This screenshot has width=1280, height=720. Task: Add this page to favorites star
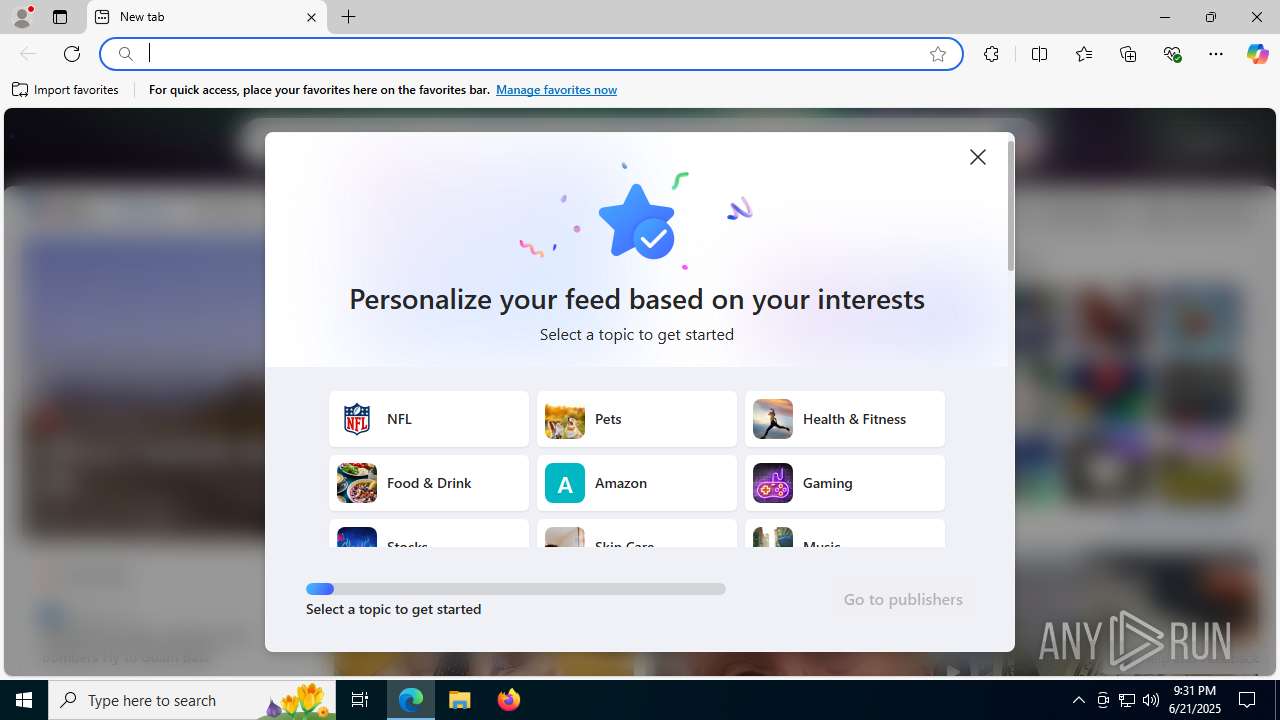[937, 54]
